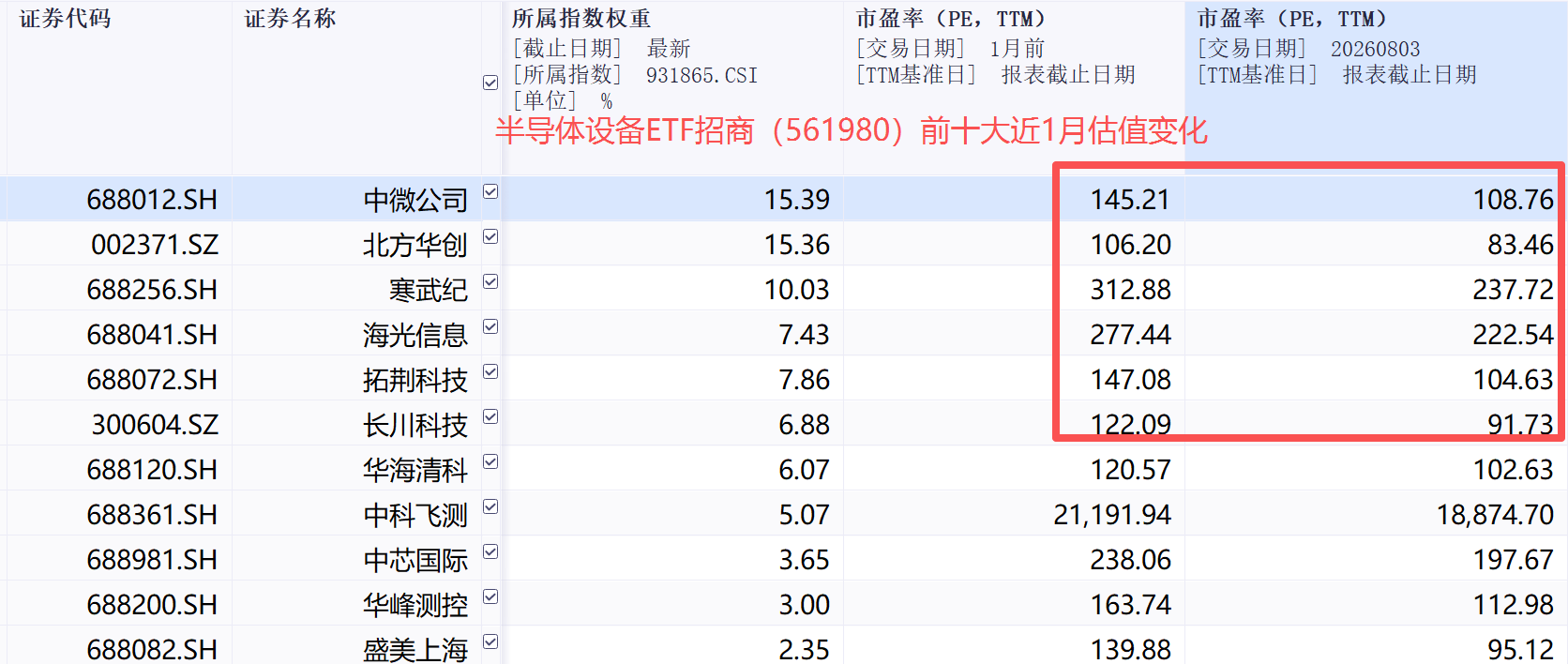Uncheck the checkbox for 中微公司
This screenshot has height=664, width=1568.
pyautogui.click(x=490, y=191)
